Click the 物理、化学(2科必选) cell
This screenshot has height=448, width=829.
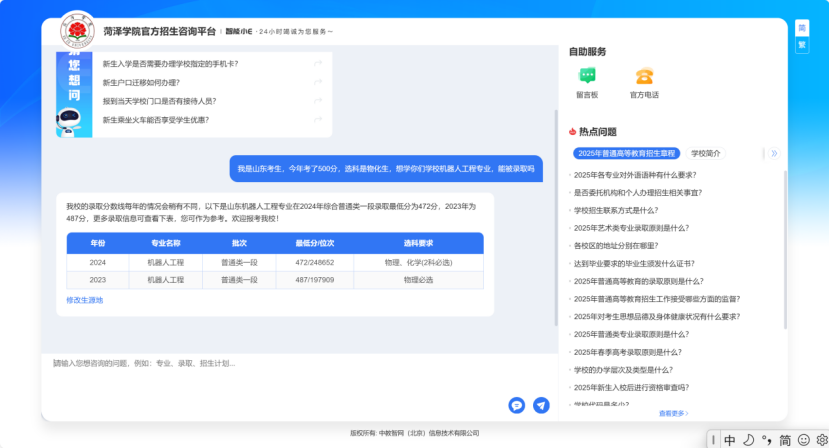tap(418, 262)
